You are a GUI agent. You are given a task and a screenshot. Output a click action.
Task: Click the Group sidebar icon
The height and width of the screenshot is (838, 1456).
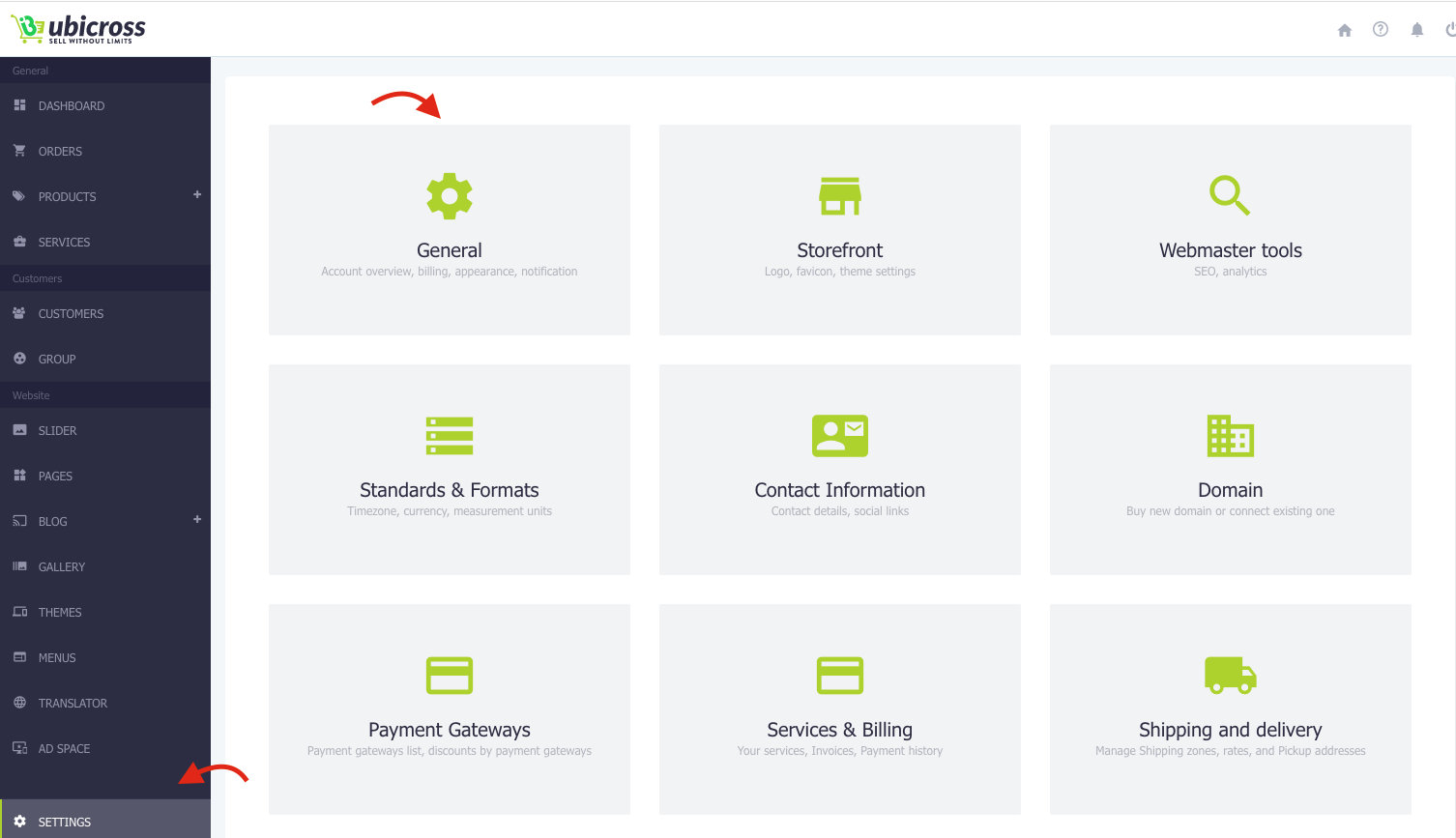tap(19, 358)
